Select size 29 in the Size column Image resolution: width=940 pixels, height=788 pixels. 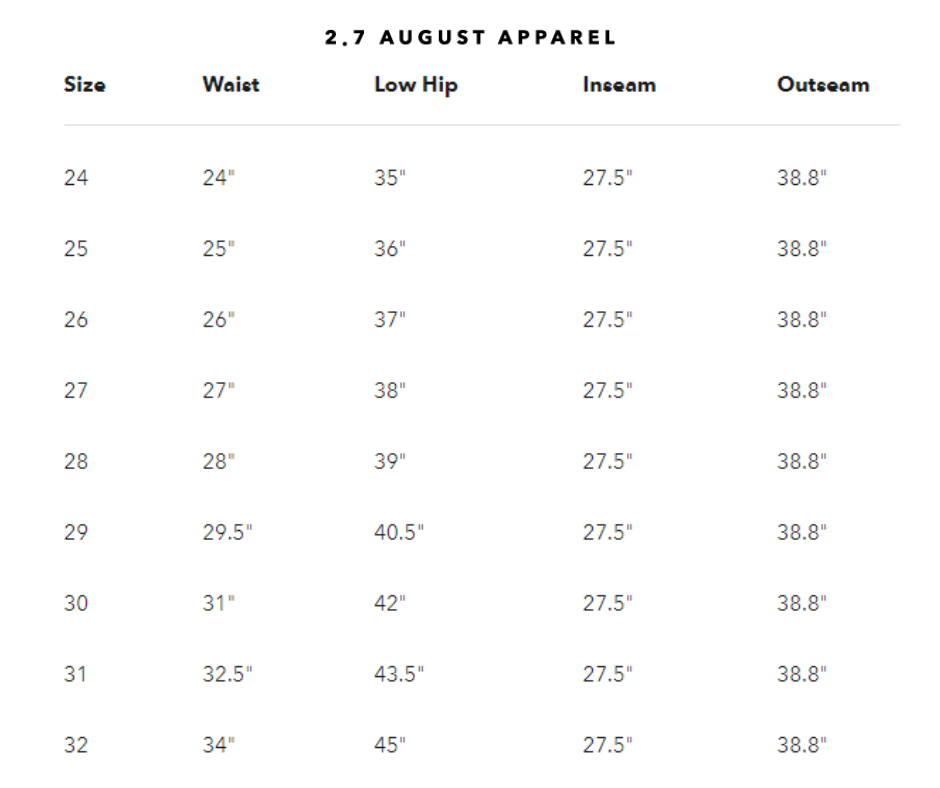click(x=76, y=532)
